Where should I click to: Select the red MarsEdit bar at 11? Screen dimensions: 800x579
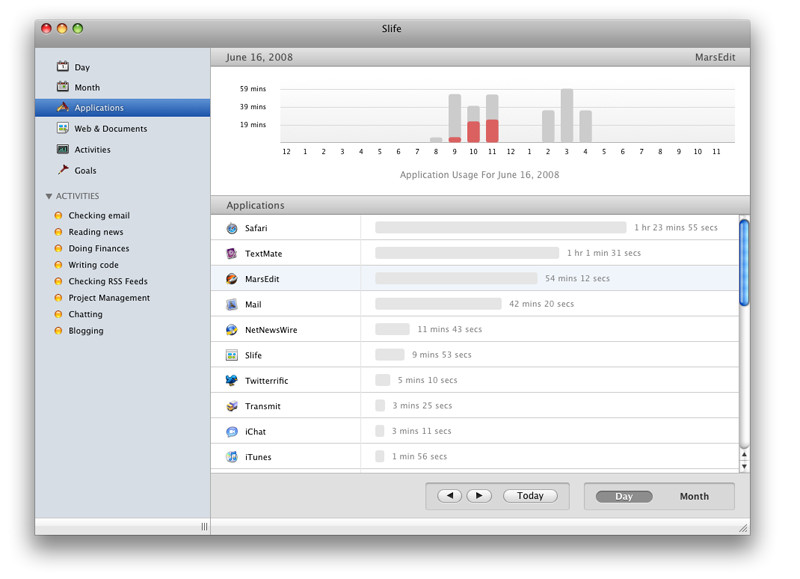(x=492, y=131)
